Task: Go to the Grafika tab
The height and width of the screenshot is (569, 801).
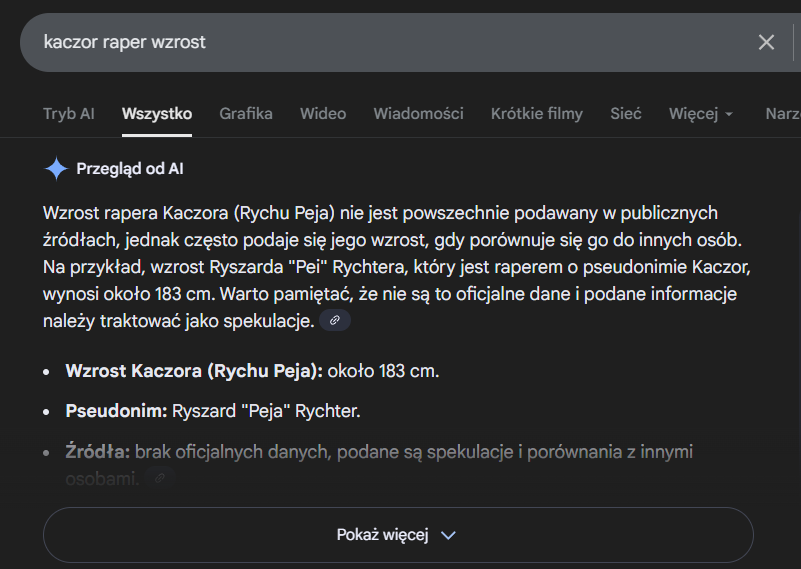Action: point(246,114)
